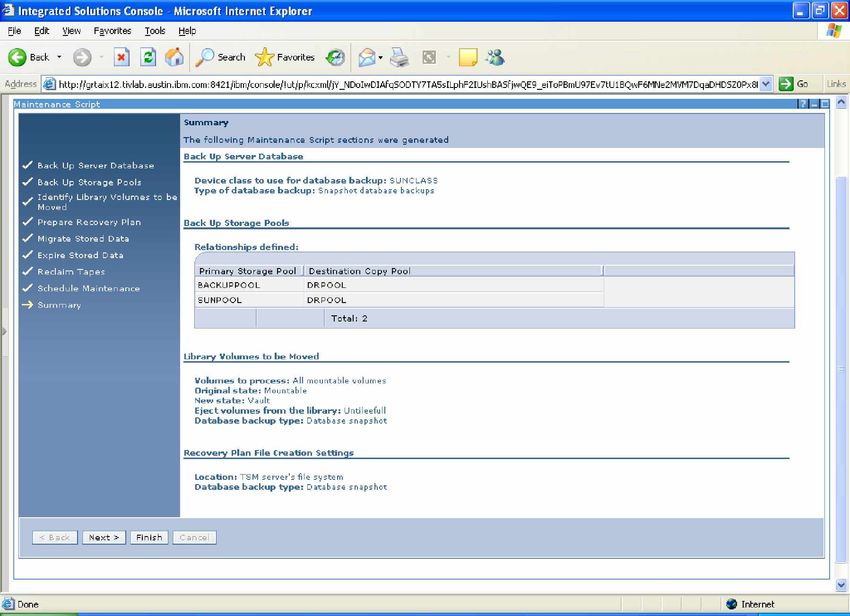Click the Back navigation arrow icon

click(17, 57)
